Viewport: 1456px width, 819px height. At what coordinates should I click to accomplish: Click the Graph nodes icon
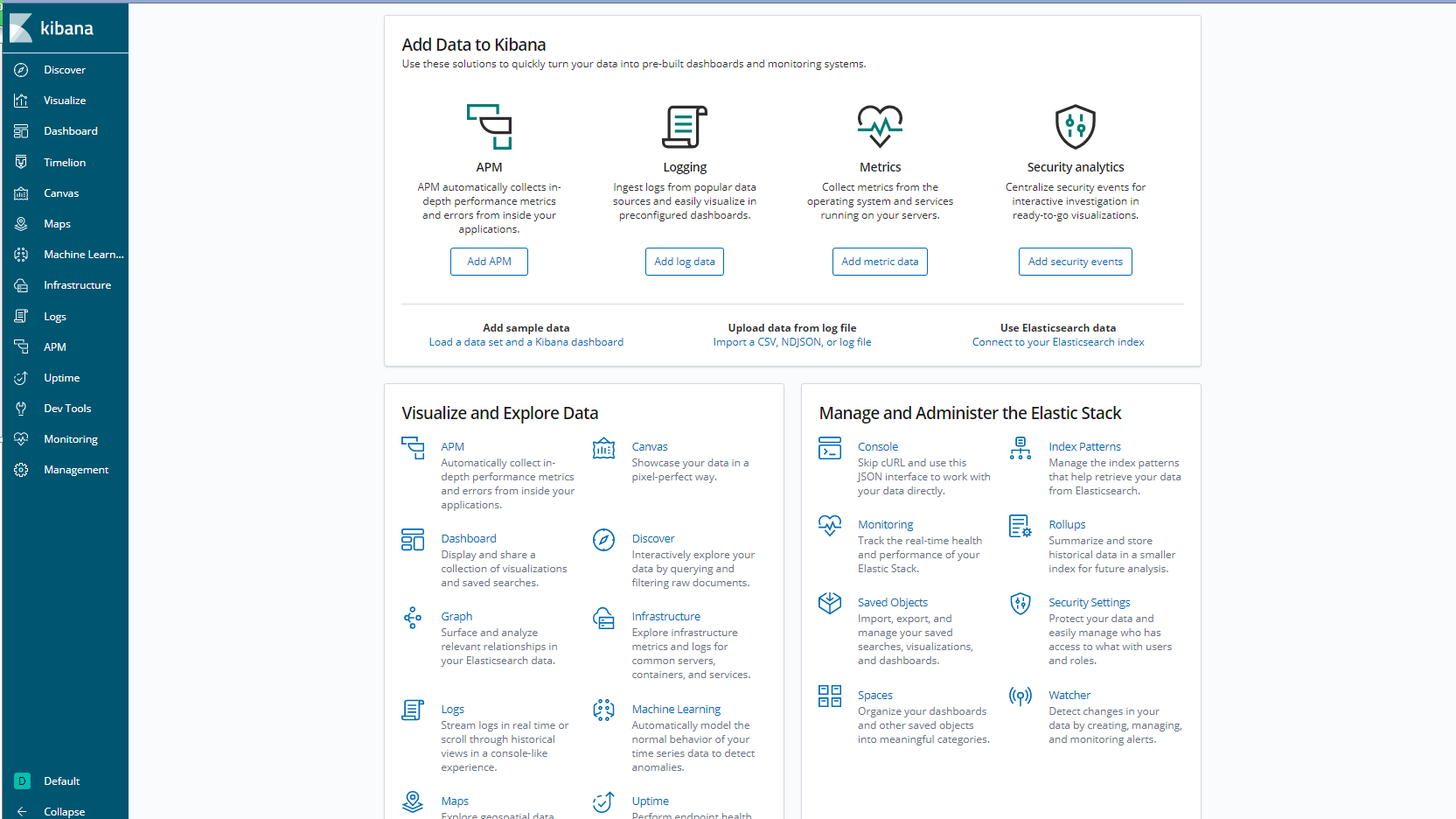tap(413, 618)
